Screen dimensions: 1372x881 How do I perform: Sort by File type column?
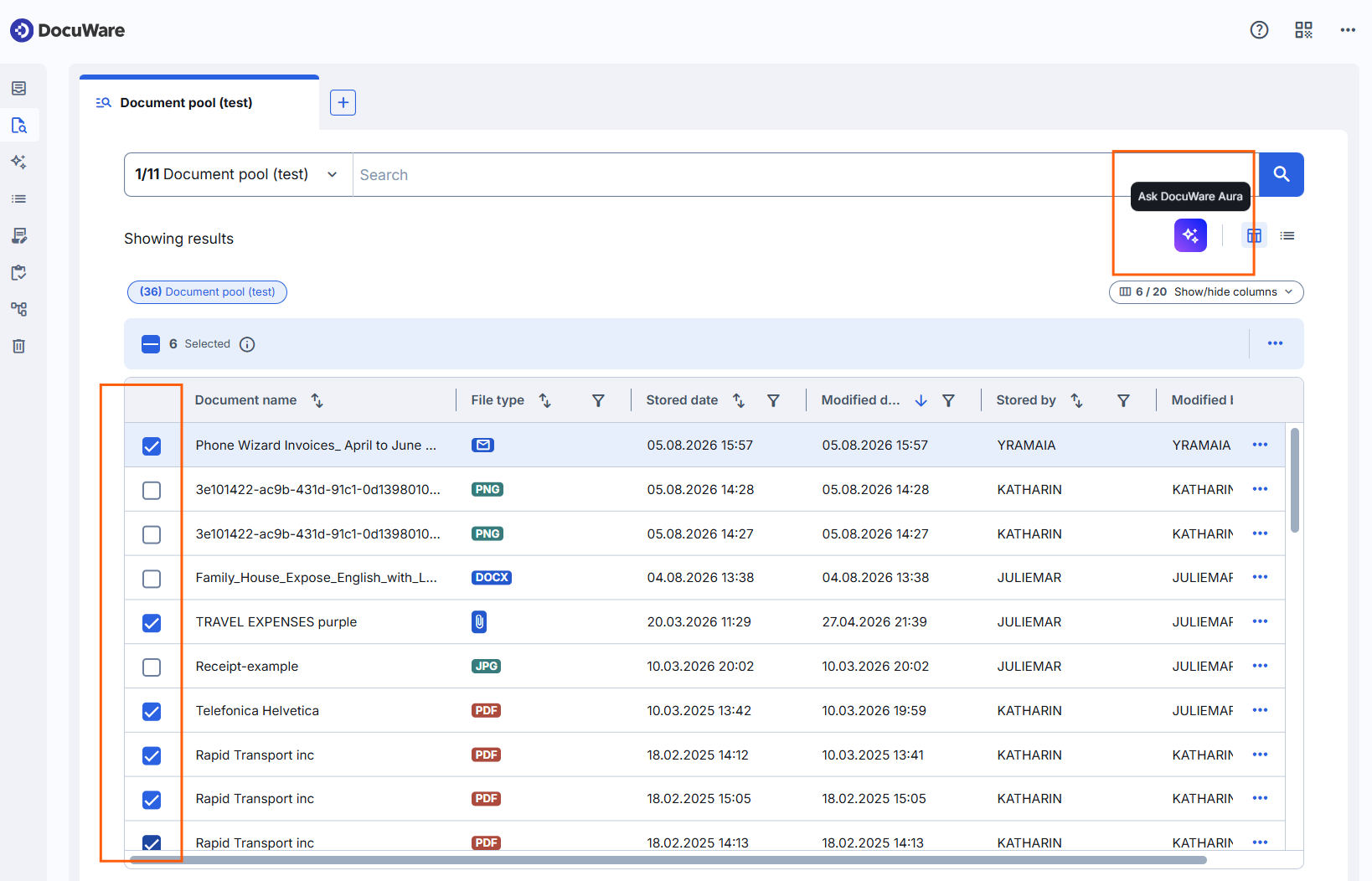click(x=544, y=400)
